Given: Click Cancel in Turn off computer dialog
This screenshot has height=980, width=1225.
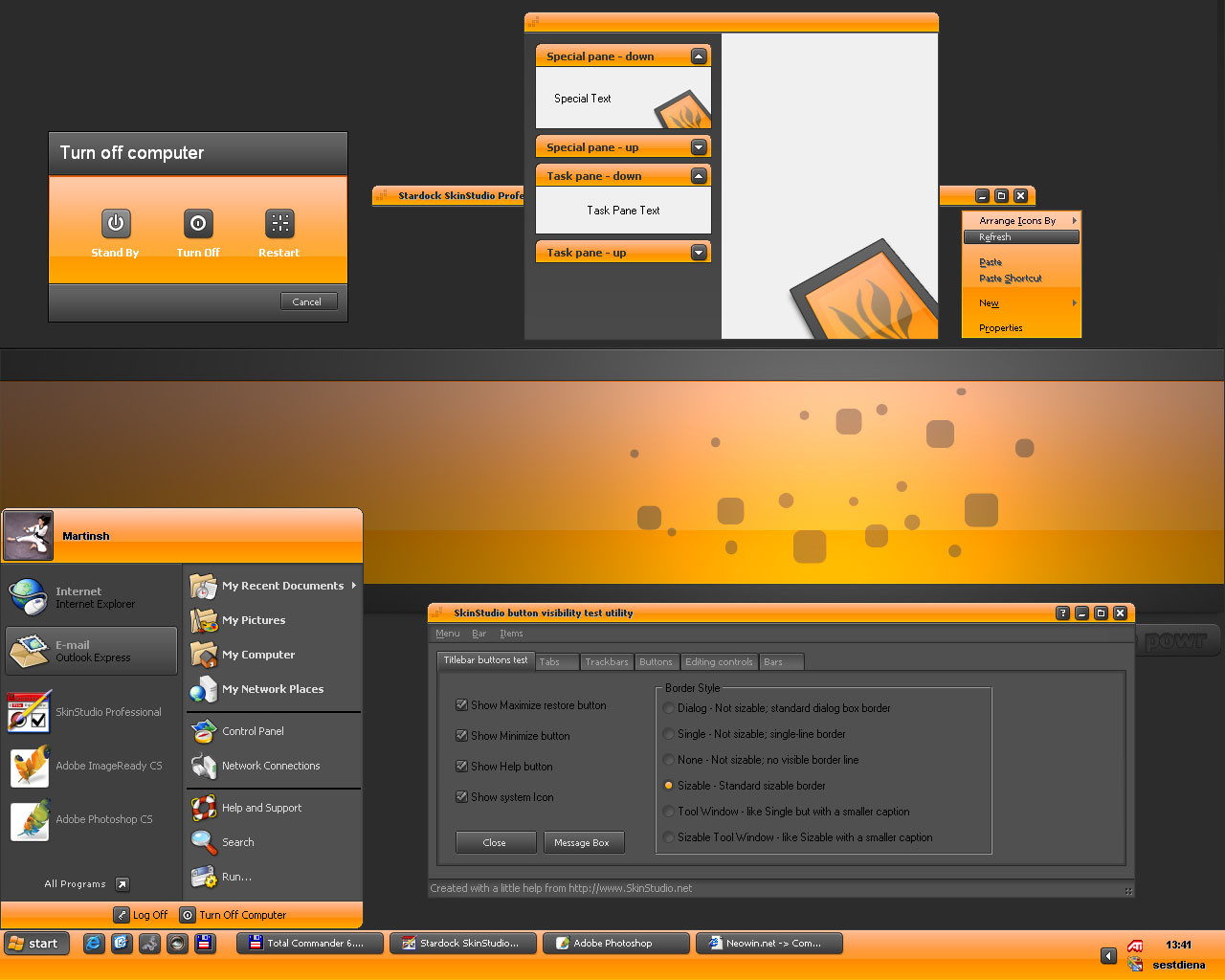Looking at the screenshot, I should [x=308, y=301].
